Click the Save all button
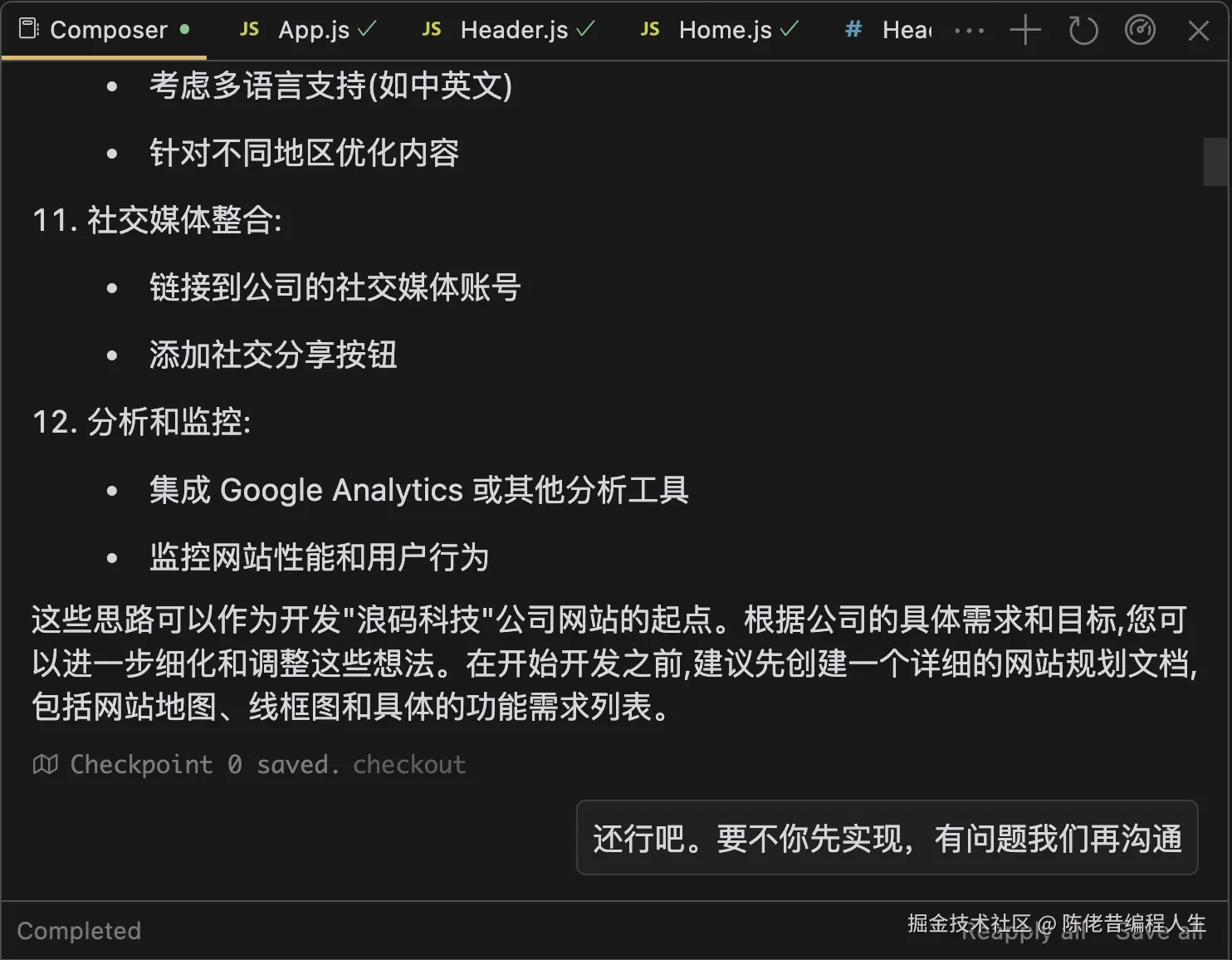 point(1161,932)
